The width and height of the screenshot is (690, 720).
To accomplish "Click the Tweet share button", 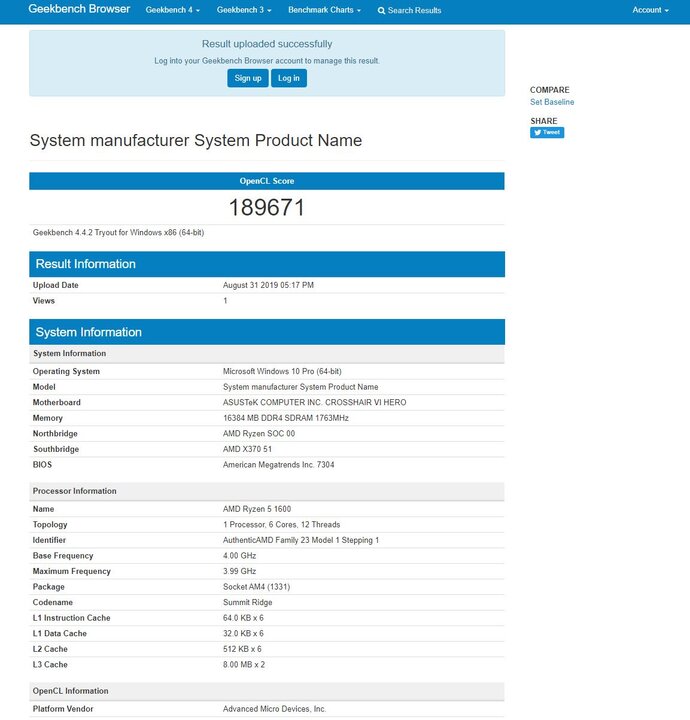I will 547,132.
